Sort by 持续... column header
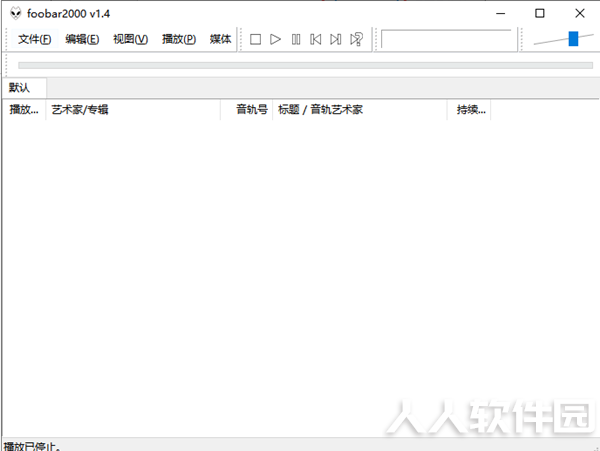This screenshot has height=451, width=600. (x=469, y=110)
